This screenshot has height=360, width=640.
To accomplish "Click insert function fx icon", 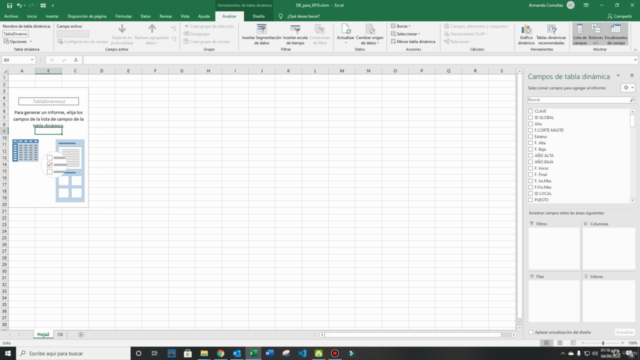I will 76,60.
